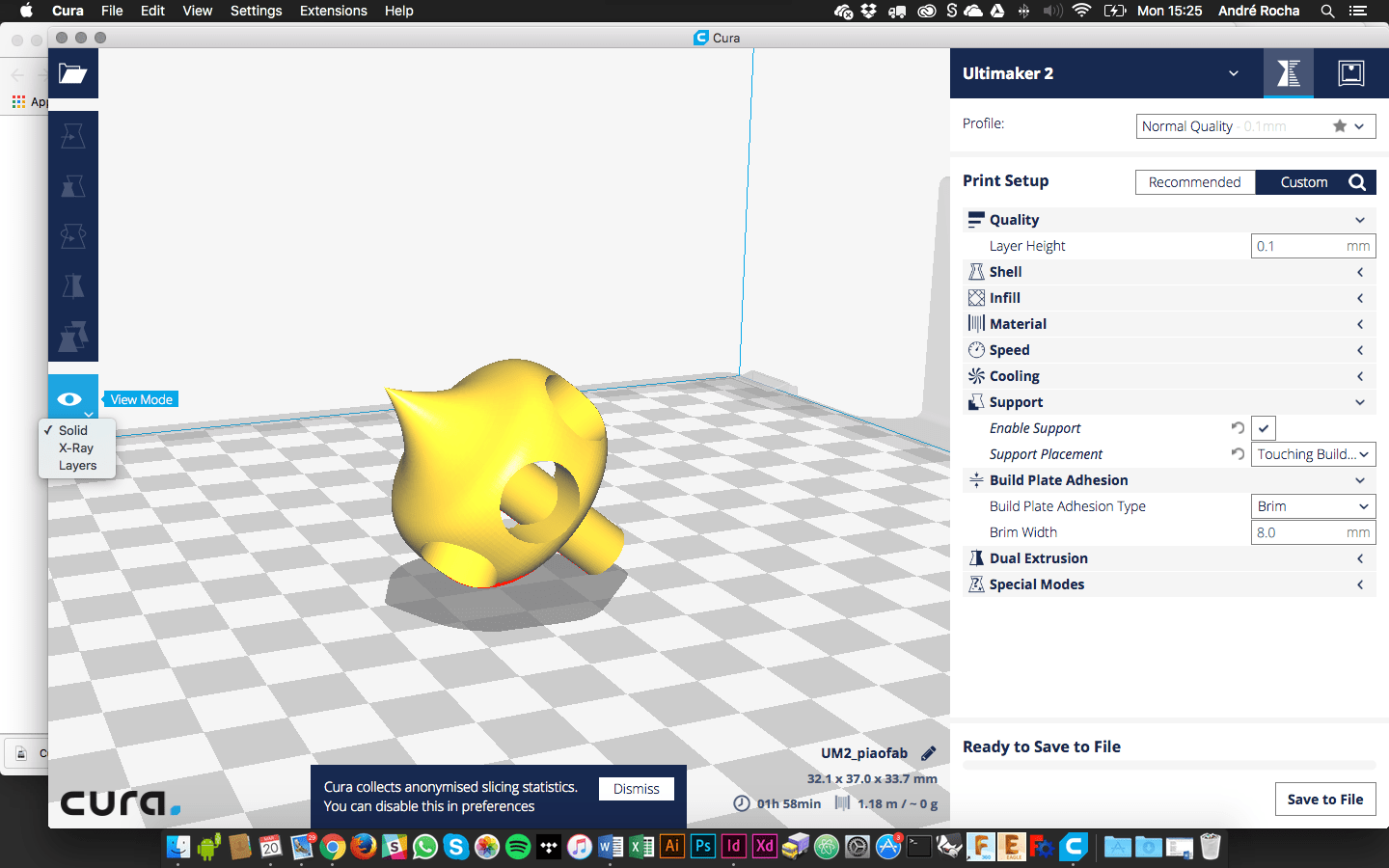The image size is (1389, 868).
Task: Select Layers view mode
Action: (x=77, y=465)
